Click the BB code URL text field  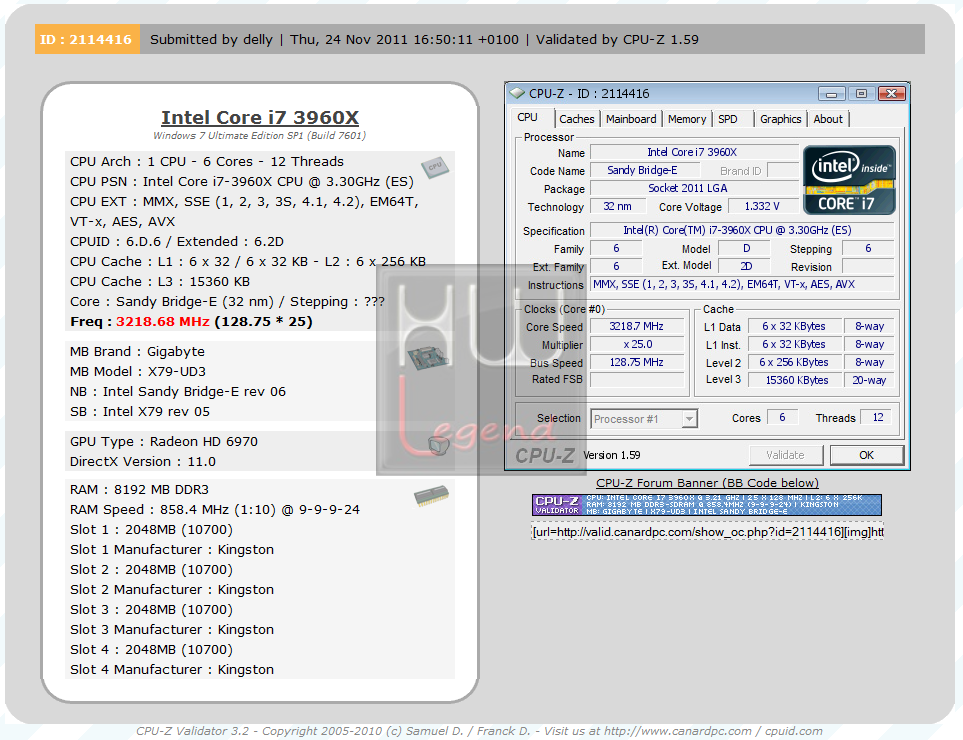(x=707, y=532)
